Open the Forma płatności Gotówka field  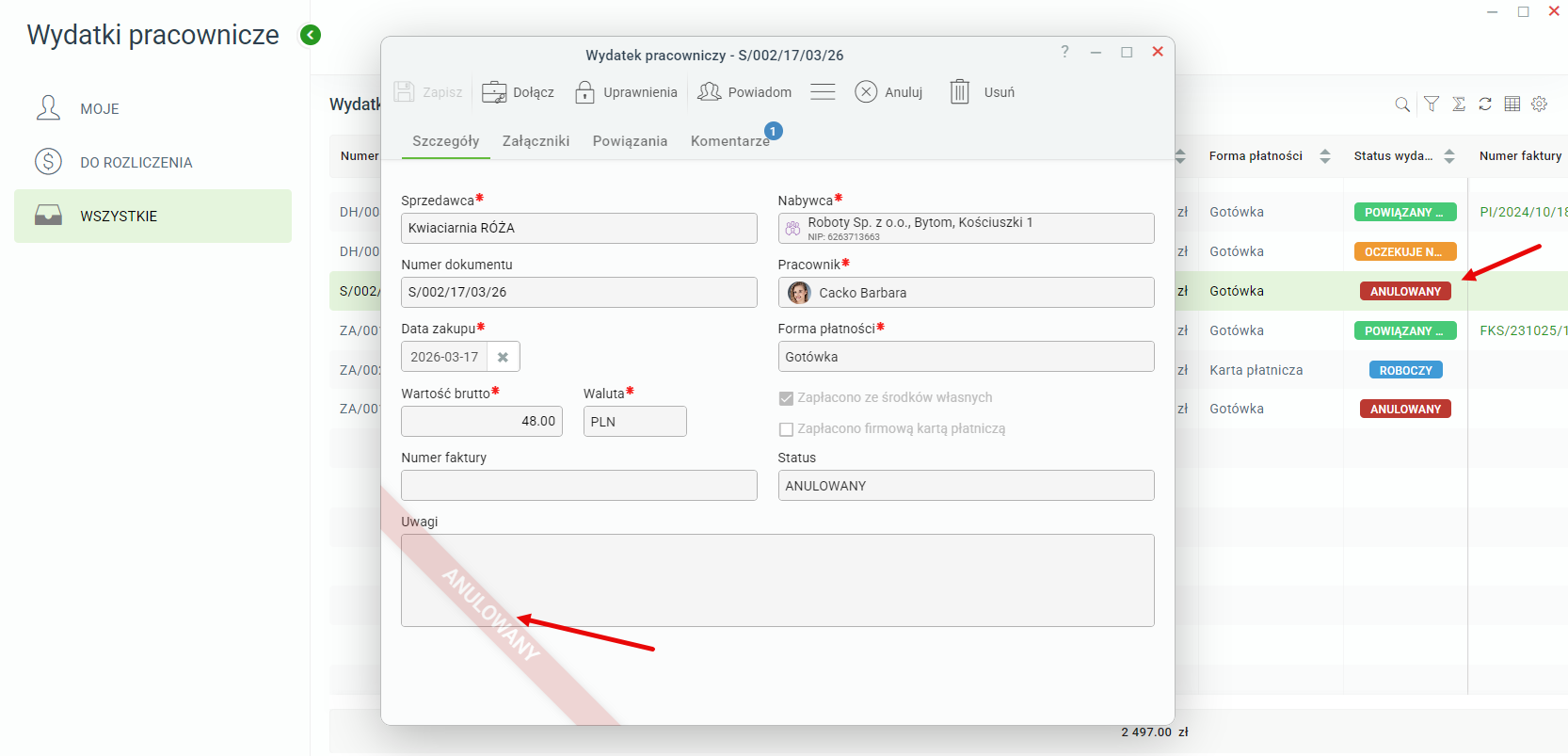pos(967,357)
